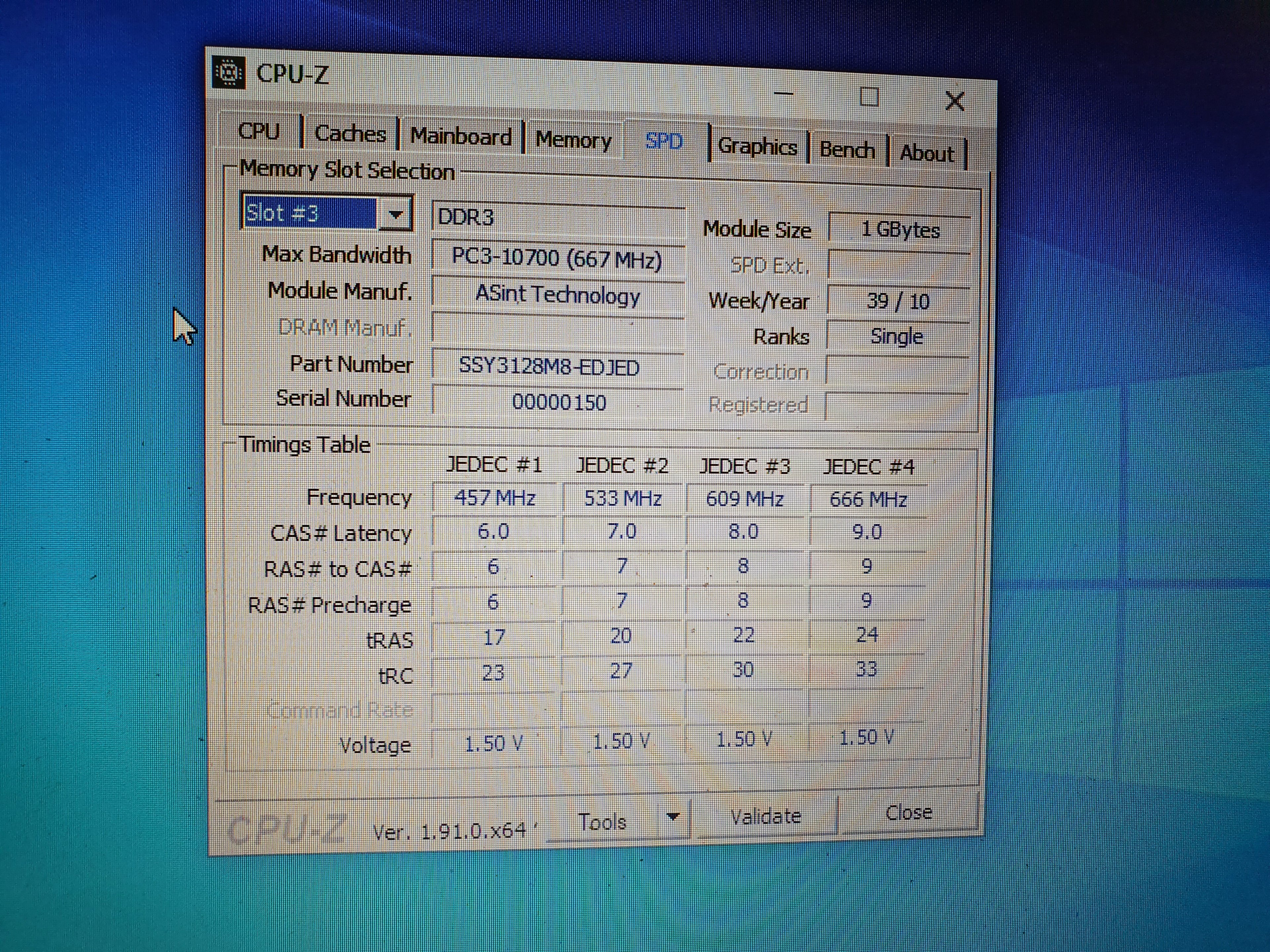The image size is (1270, 952).
Task: Minimize the CPU-Z window
Action: pyautogui.click(x=784, y=93)
